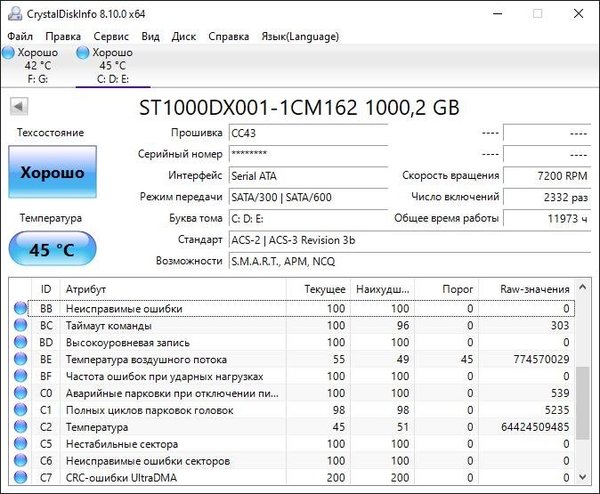Click the Общее время работы value 11973 ч

coord(547,218)
